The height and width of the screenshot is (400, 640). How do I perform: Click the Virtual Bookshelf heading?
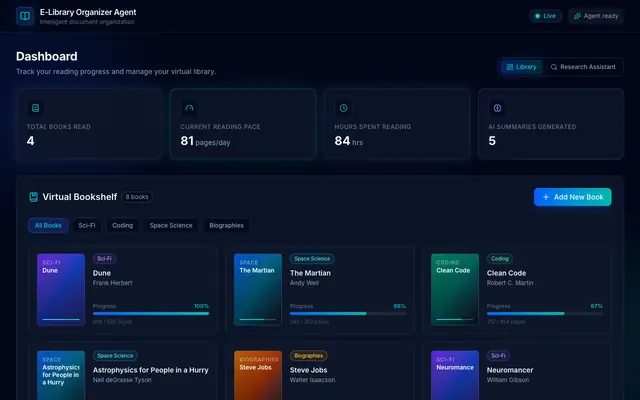(x=80, y=197)
